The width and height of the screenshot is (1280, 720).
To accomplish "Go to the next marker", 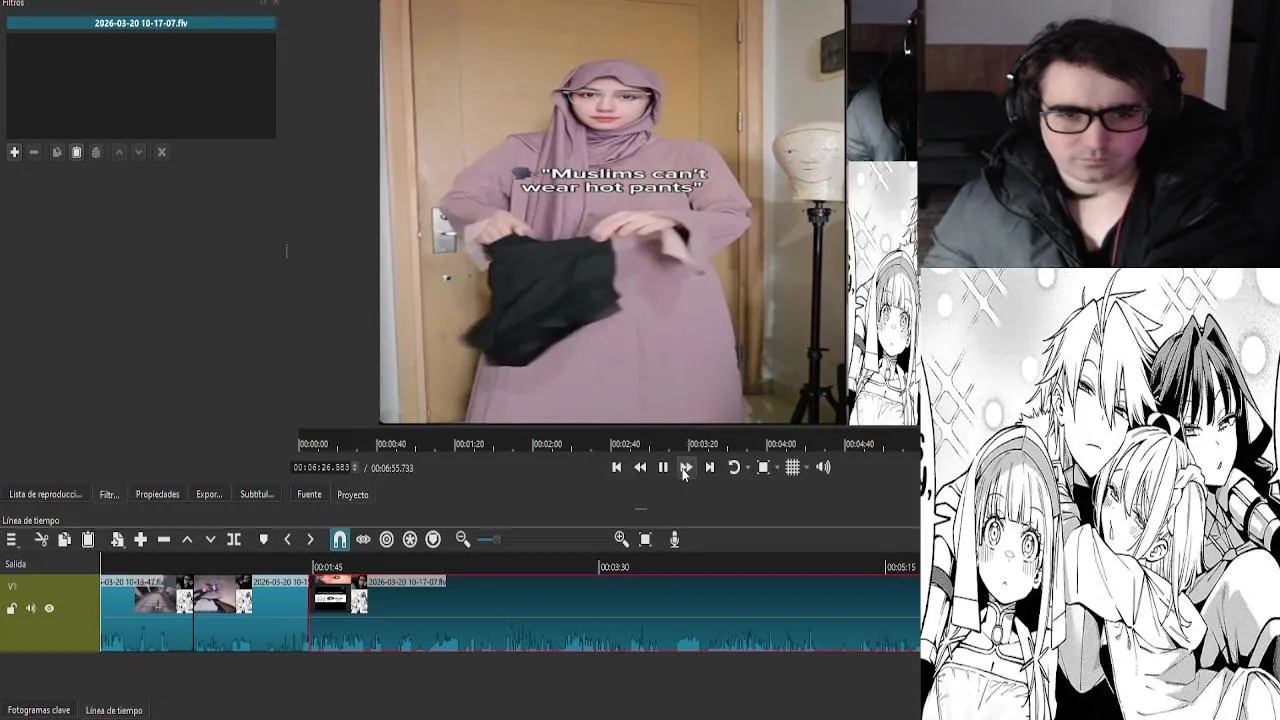I will [310, 539].
